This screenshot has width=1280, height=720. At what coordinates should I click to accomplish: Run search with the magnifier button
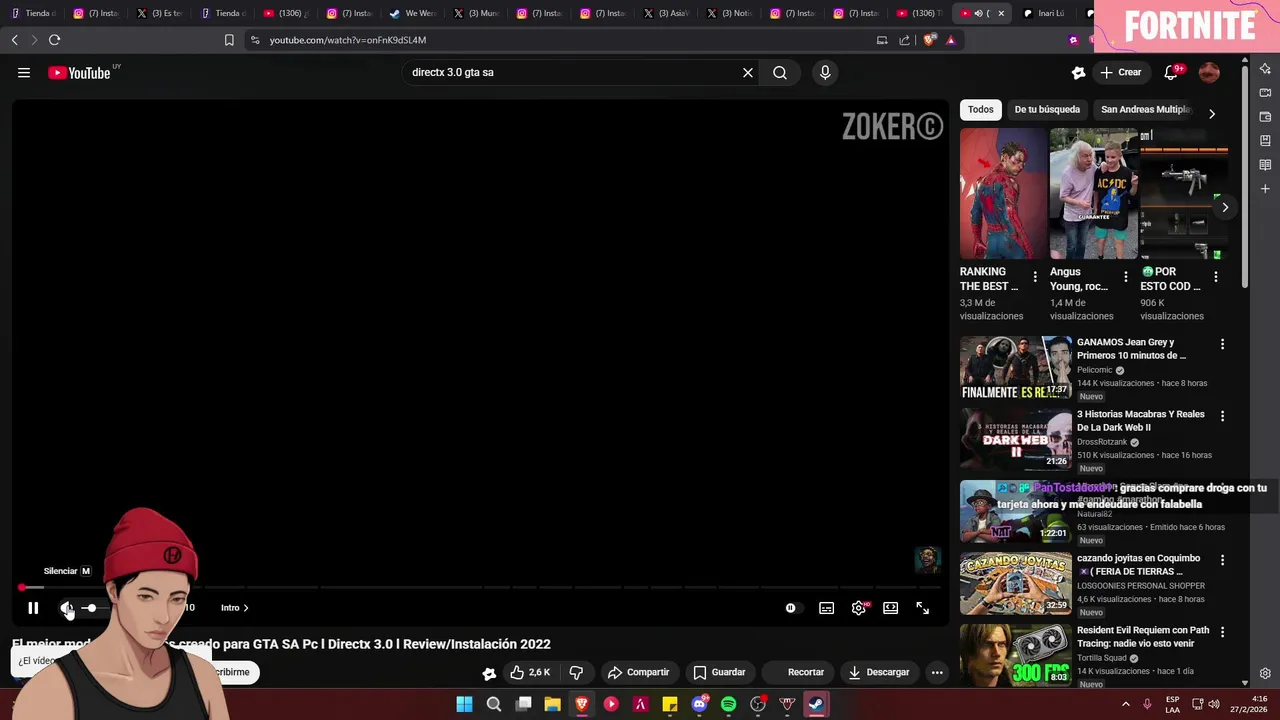click(x=780, y=72)
